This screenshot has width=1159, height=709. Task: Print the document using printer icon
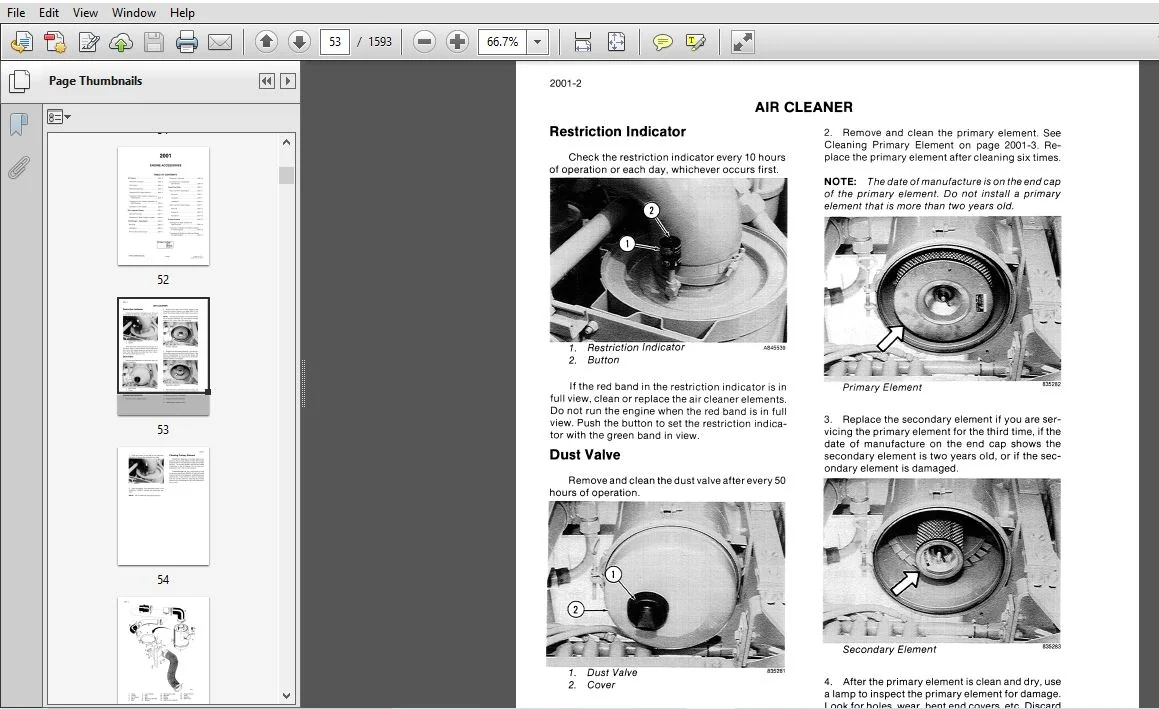pos(186,42)
